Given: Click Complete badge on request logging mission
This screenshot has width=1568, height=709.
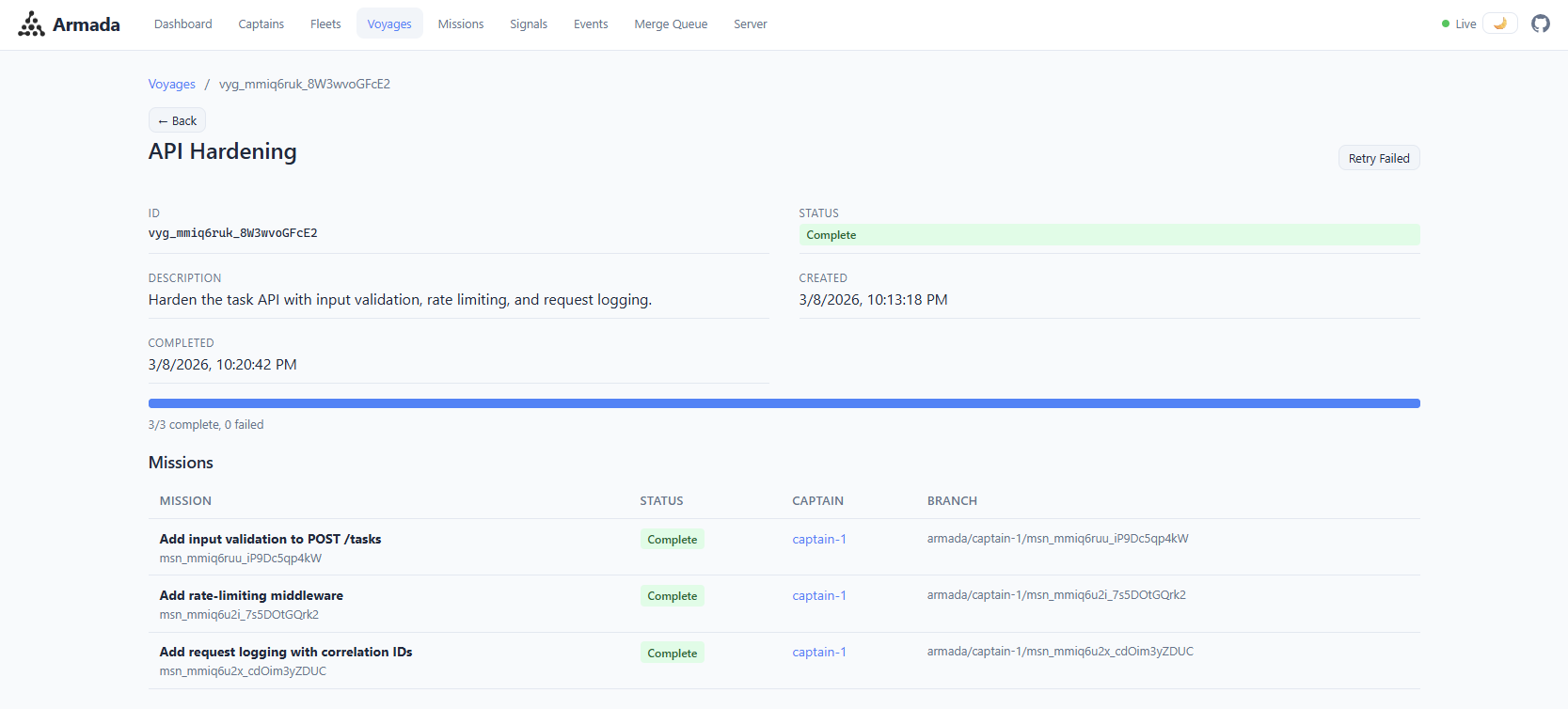Looking at the screenshot, I should (x=672, y=654).
